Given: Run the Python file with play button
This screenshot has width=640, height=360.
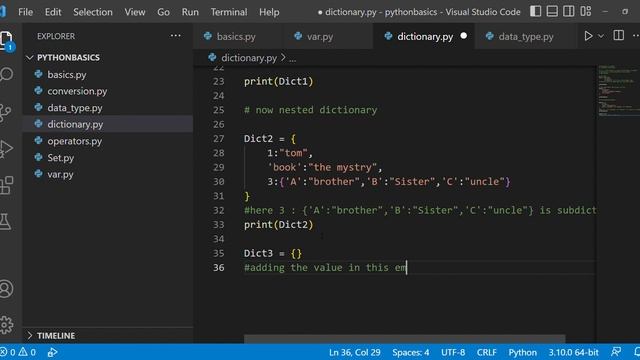Looking at the screenshot, I should [588, 36].
